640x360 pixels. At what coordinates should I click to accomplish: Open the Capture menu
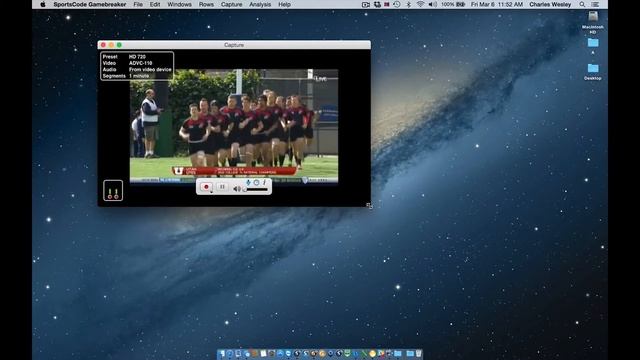231,4
